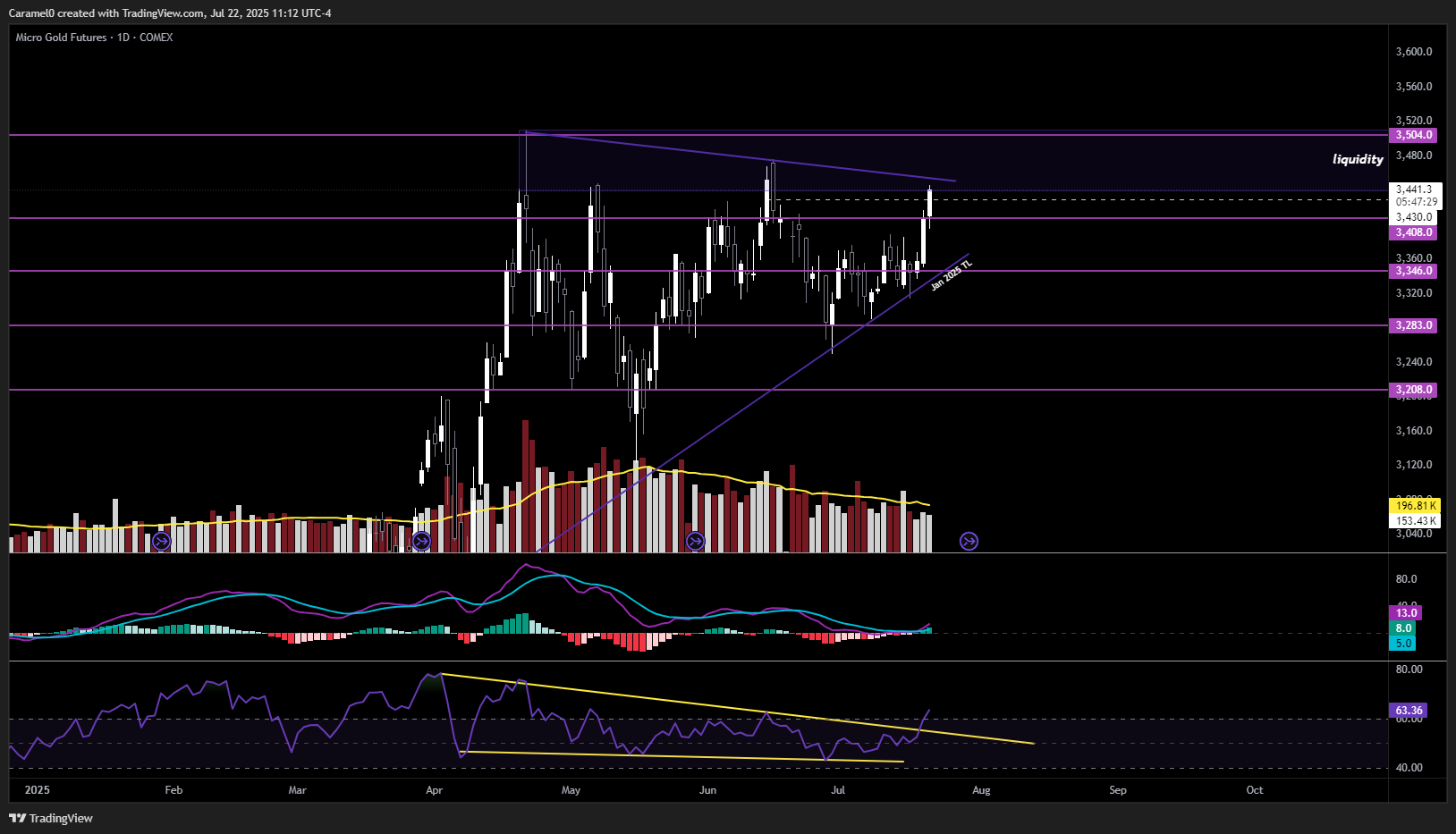Viewport: 1456px width, 834px height.
Task: Click the 2025 label on time axis
Action: (x=37, y=790)
